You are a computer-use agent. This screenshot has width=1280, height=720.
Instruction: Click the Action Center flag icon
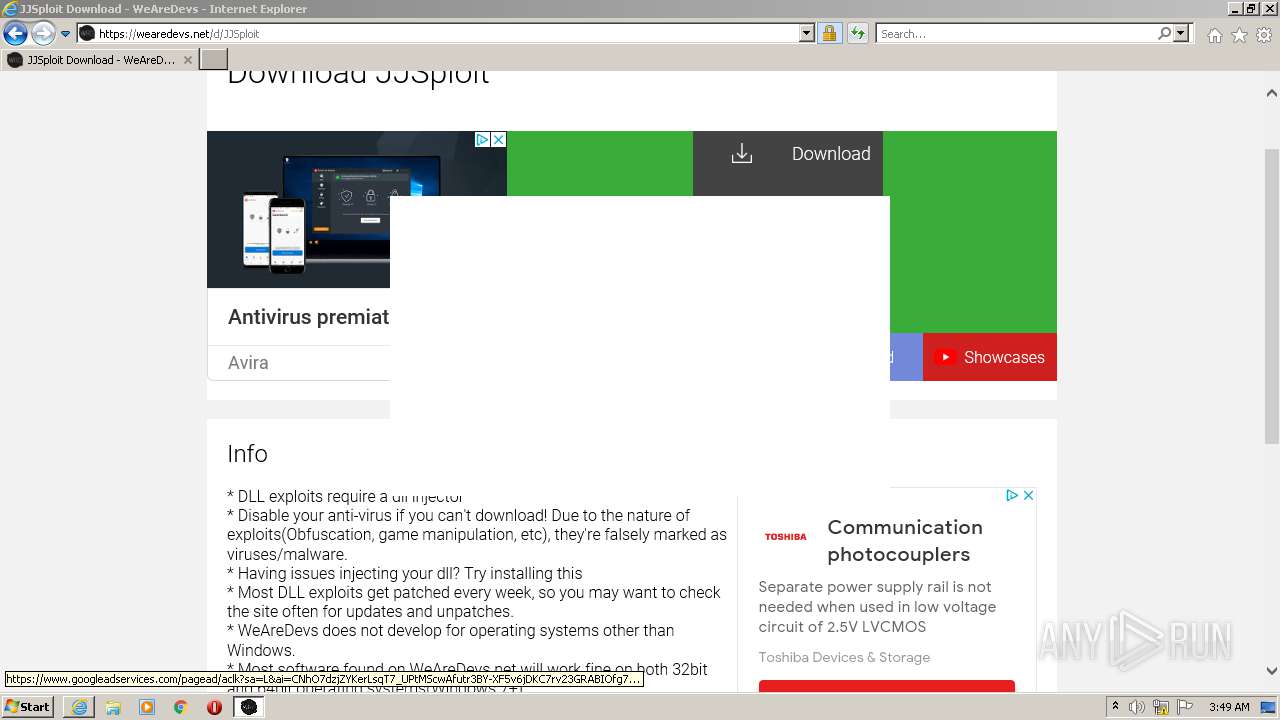[1183, 707]
